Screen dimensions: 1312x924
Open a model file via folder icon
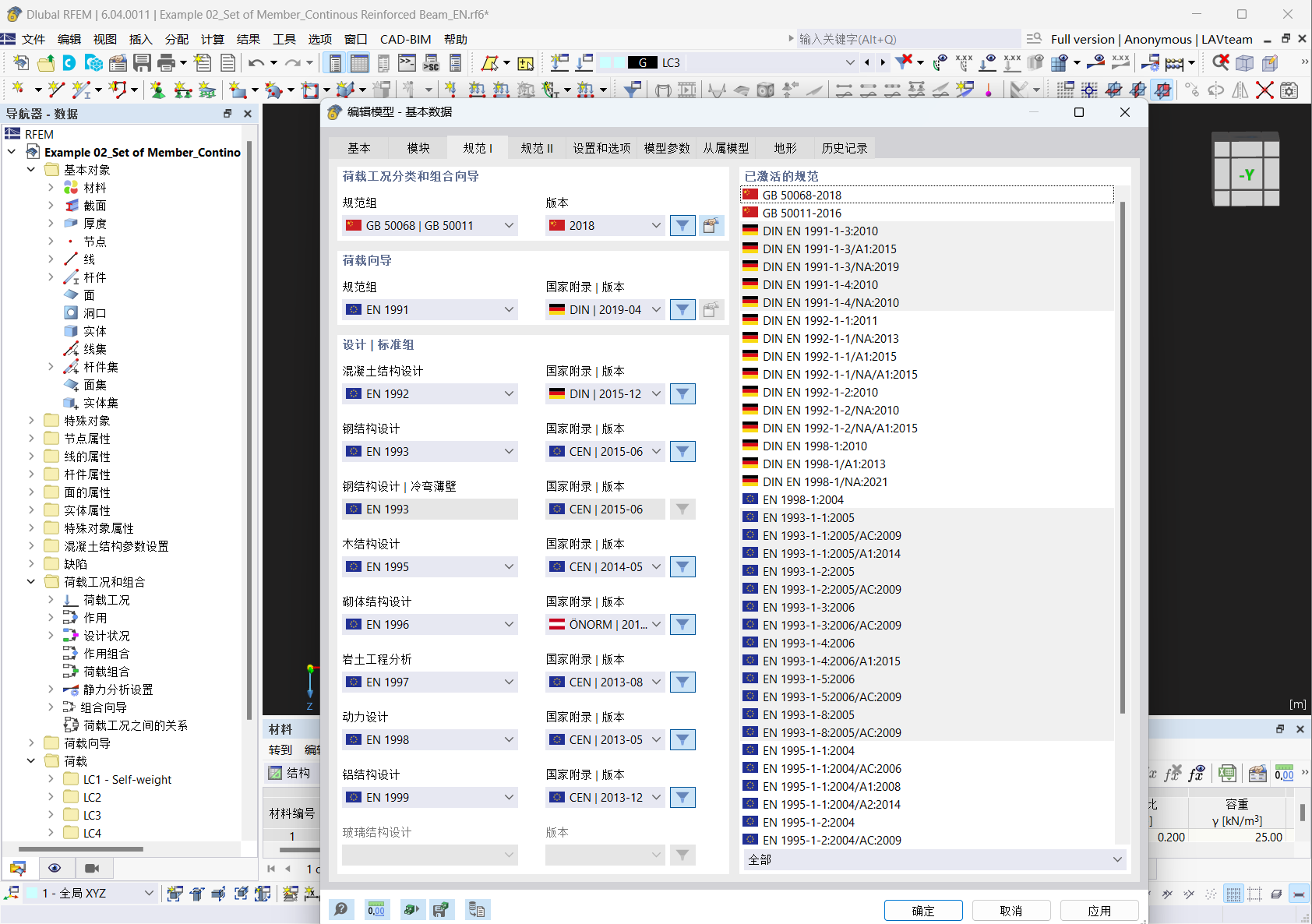click(46, 63)
